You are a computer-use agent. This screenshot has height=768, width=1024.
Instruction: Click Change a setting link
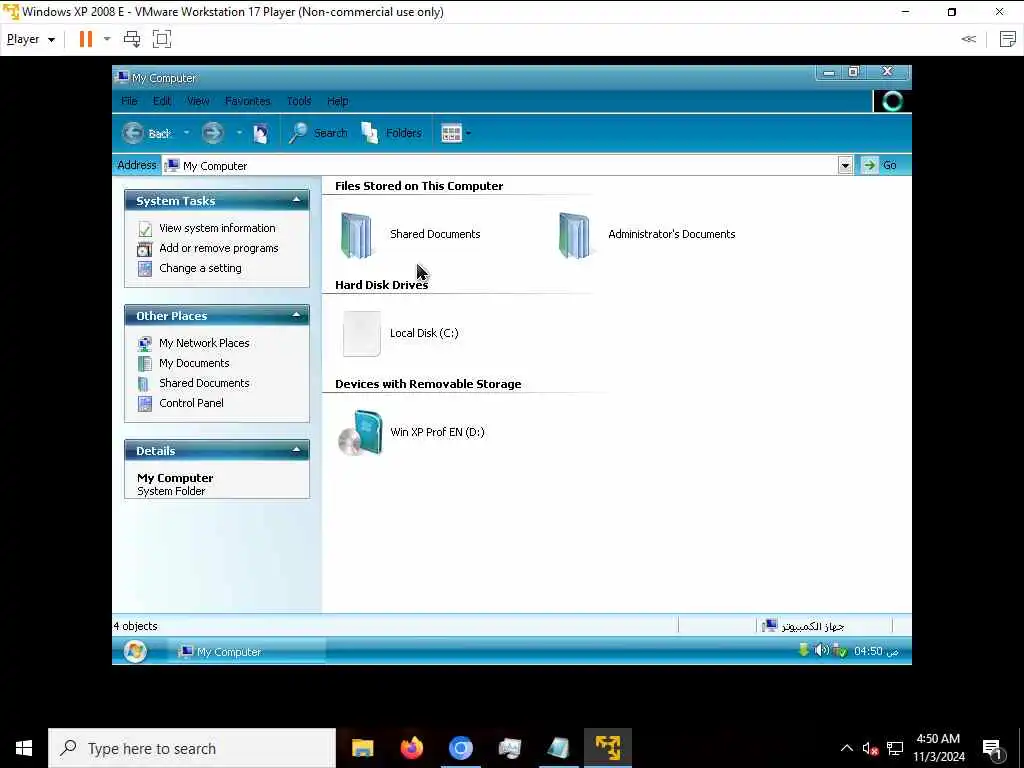point(200,268)
